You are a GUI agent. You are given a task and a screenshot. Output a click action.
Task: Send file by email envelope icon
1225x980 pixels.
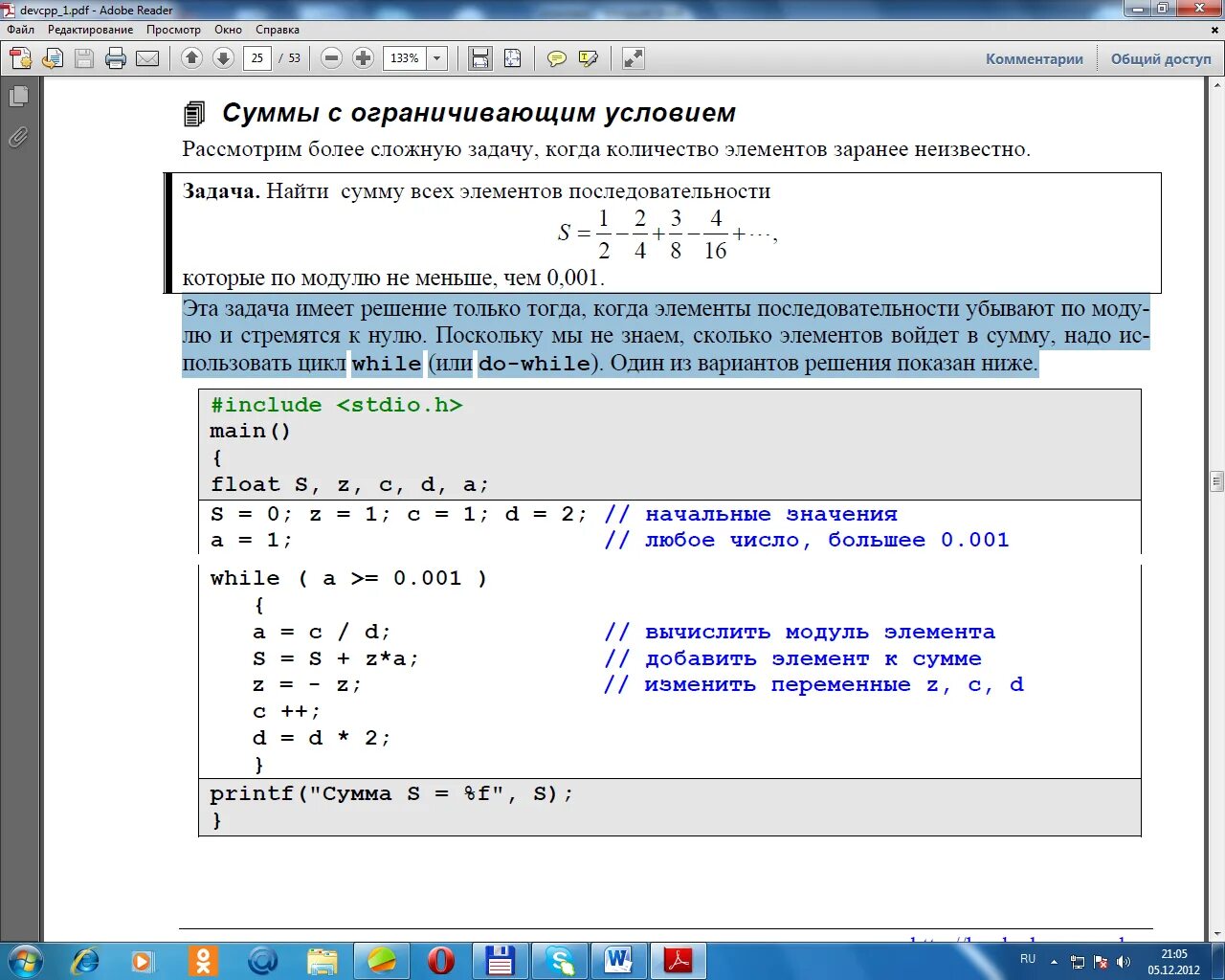[x=147, y=58]
